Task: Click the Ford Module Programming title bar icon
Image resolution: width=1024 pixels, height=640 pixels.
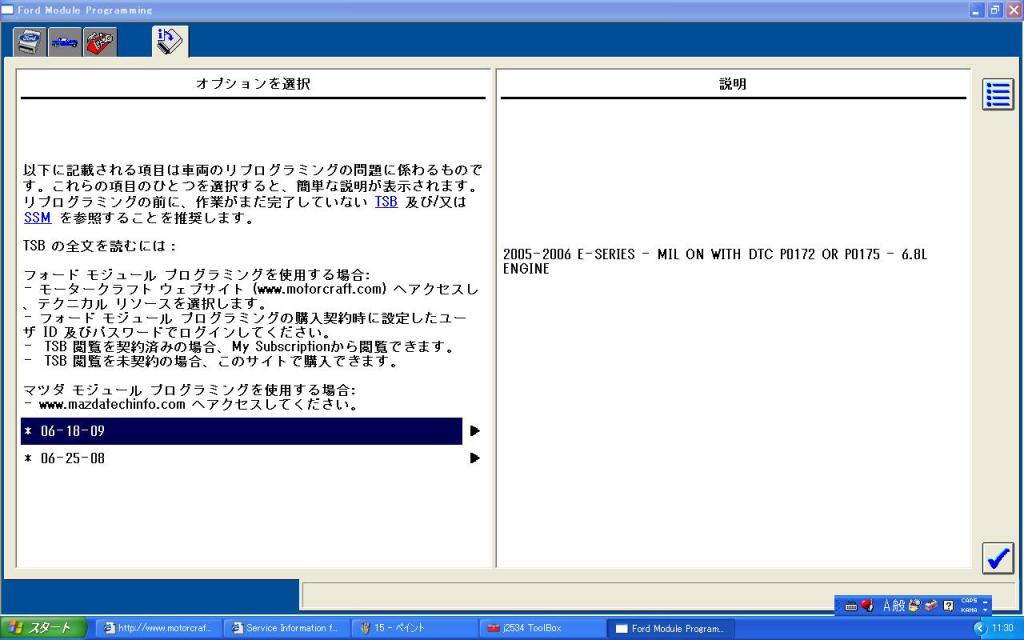Action: (8, 10)
